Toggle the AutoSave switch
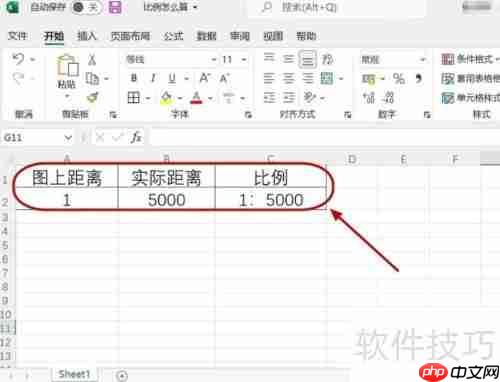 click(86, 7)
